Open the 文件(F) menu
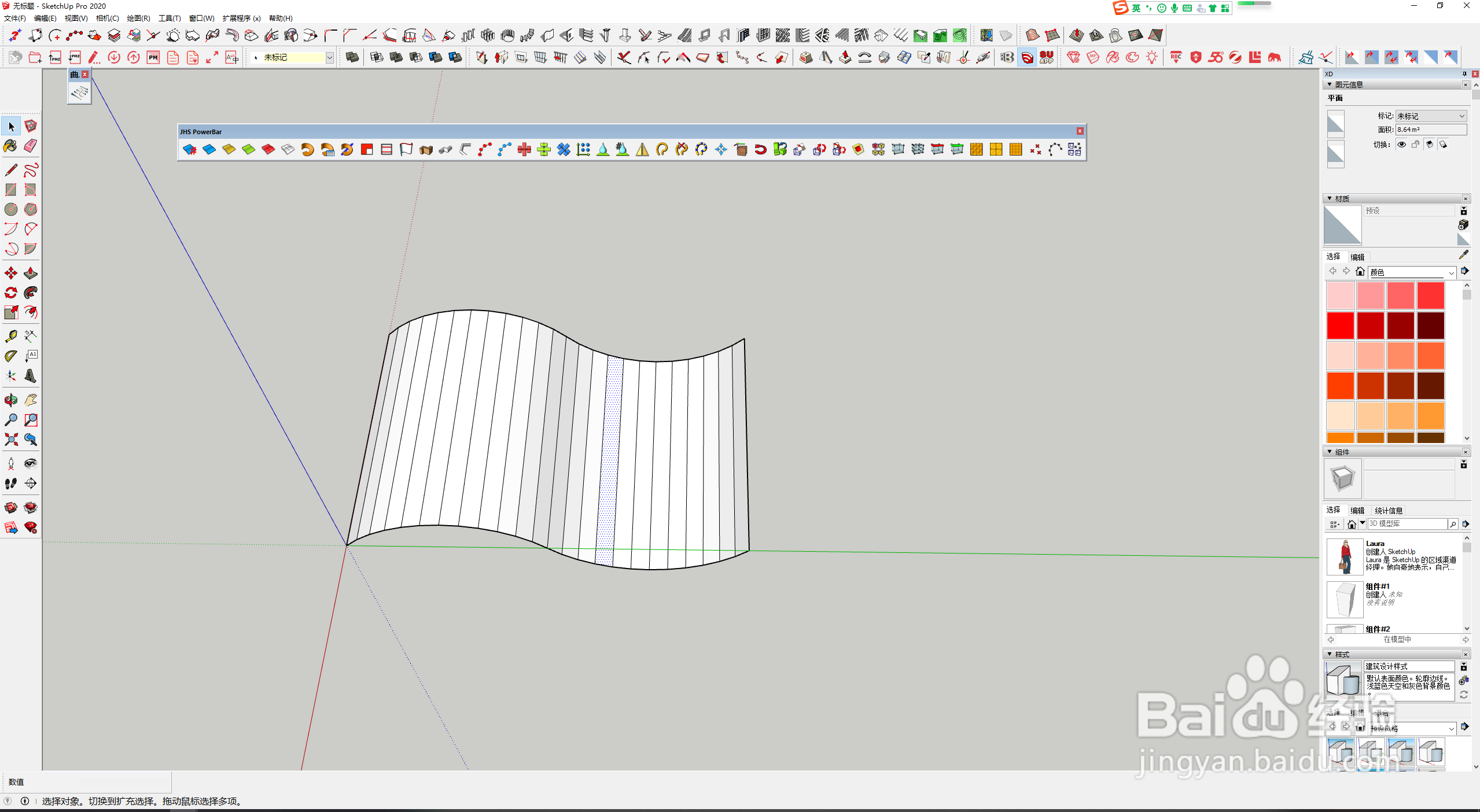 [15, 18]
